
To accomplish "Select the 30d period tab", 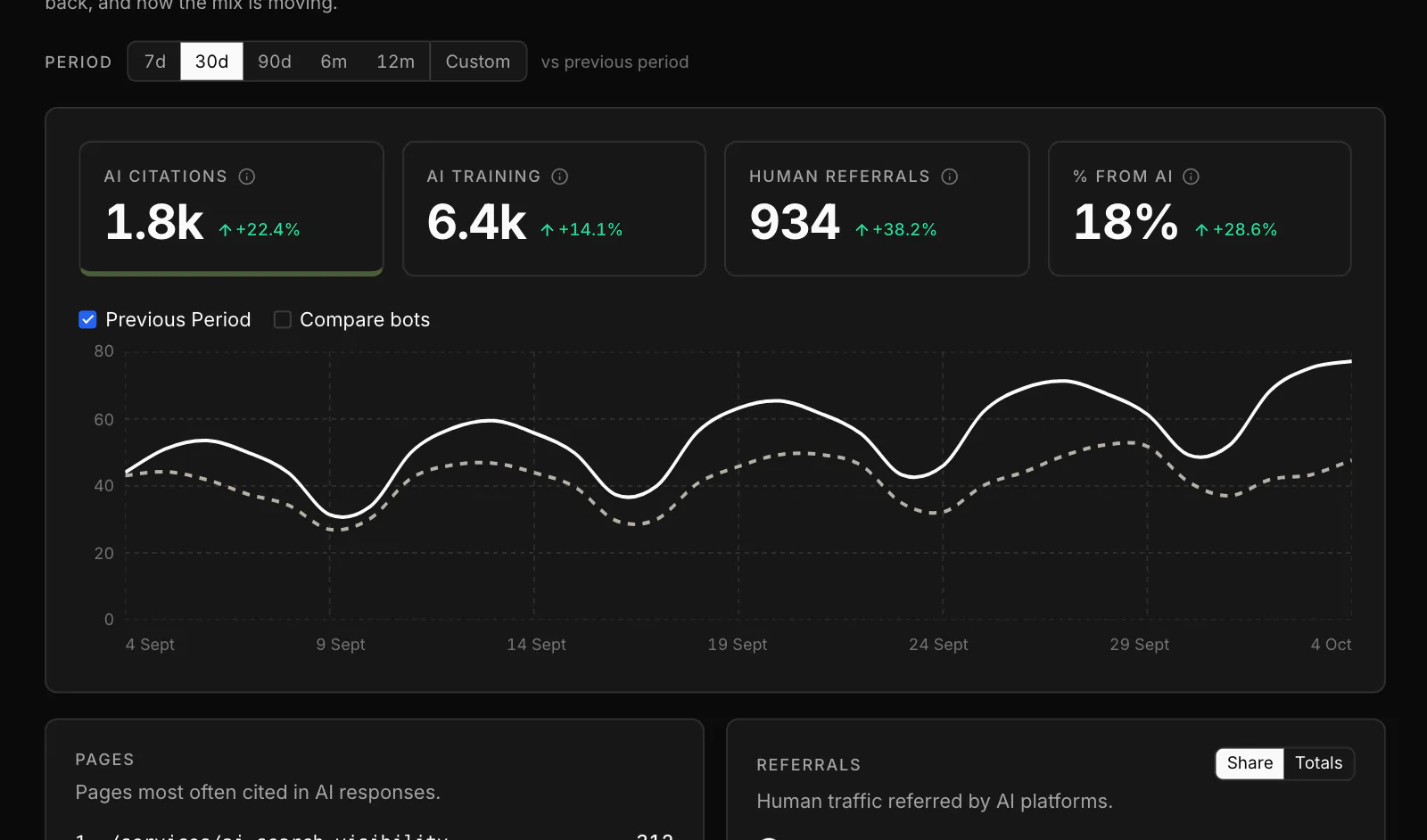I will (x=212, y=62).
